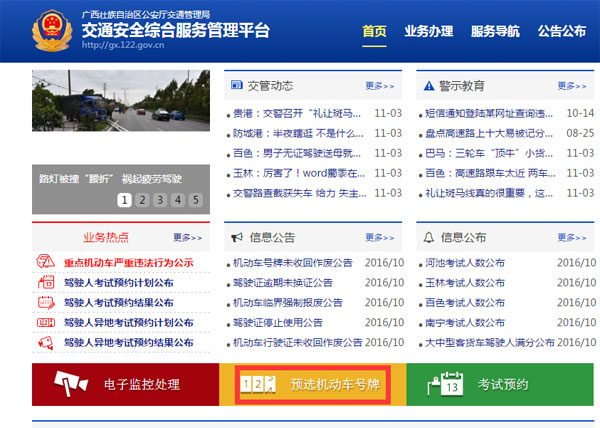The image size is (600, 428).
Task: Open 机动车号牌未收回作废公告
Action: click(x=293, y=262)
